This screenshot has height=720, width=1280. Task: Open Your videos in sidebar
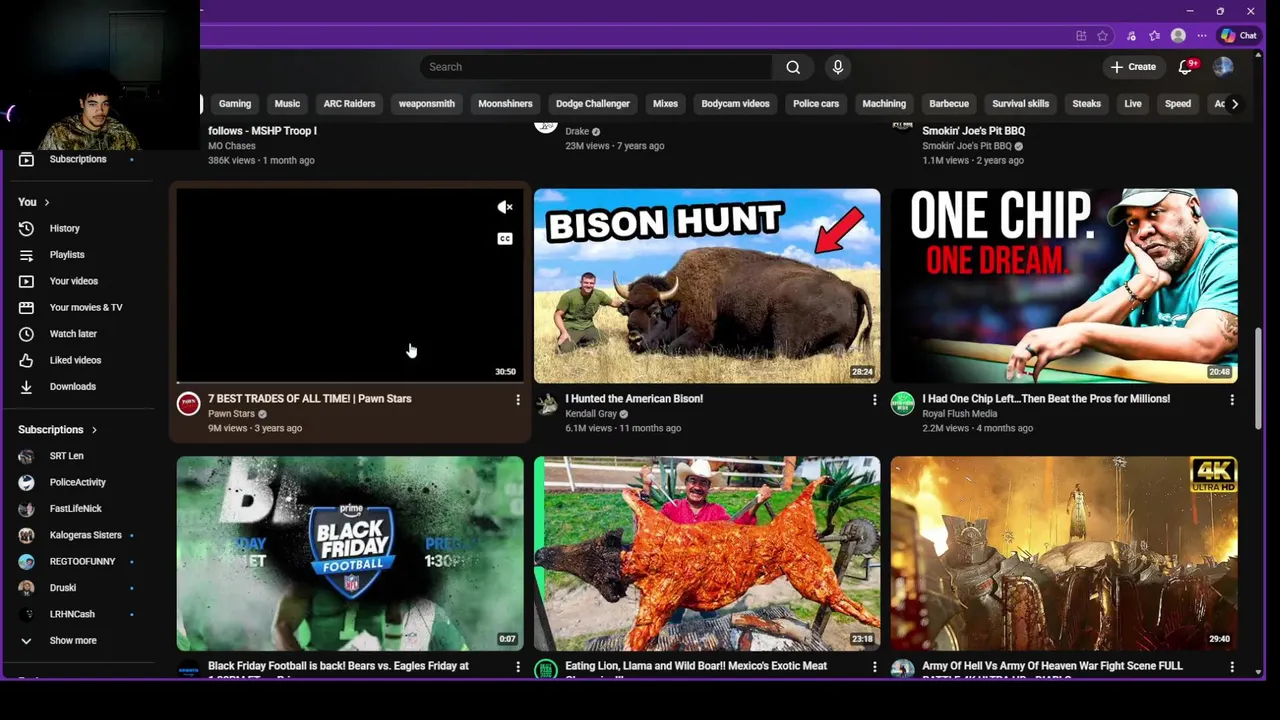[73, 281]
